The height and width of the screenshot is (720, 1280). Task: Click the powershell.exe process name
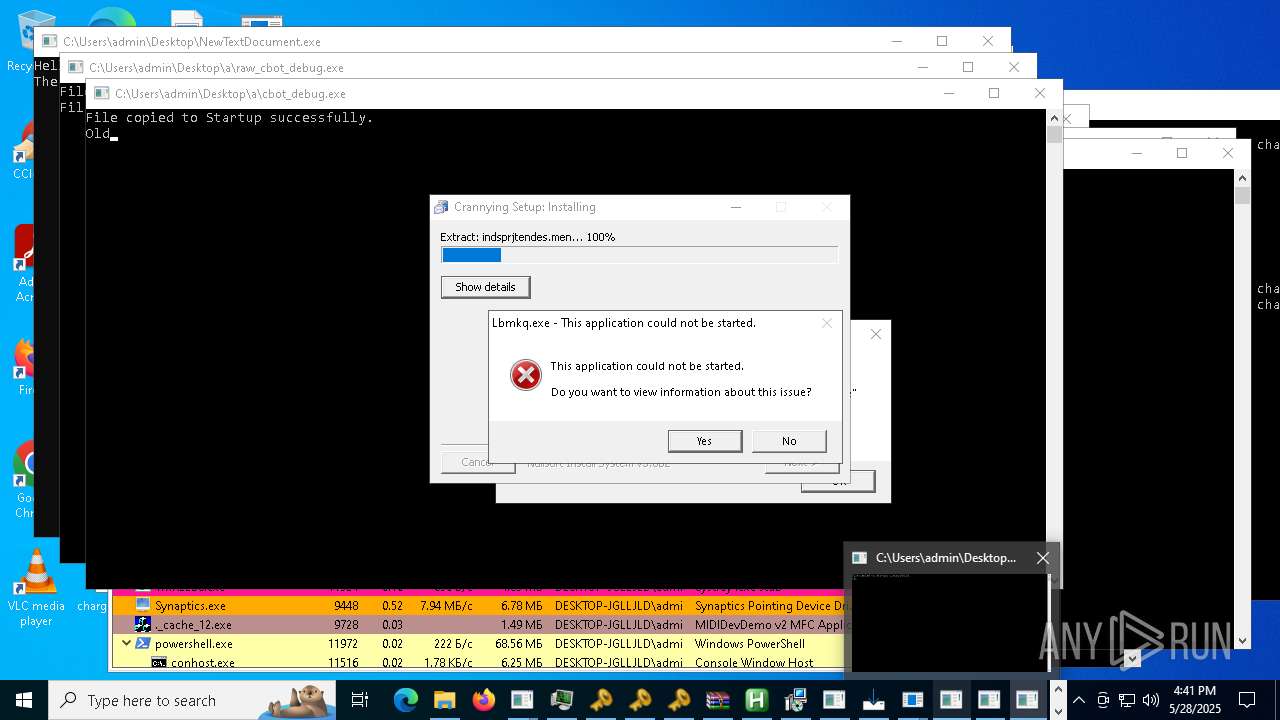click(194, 644)
